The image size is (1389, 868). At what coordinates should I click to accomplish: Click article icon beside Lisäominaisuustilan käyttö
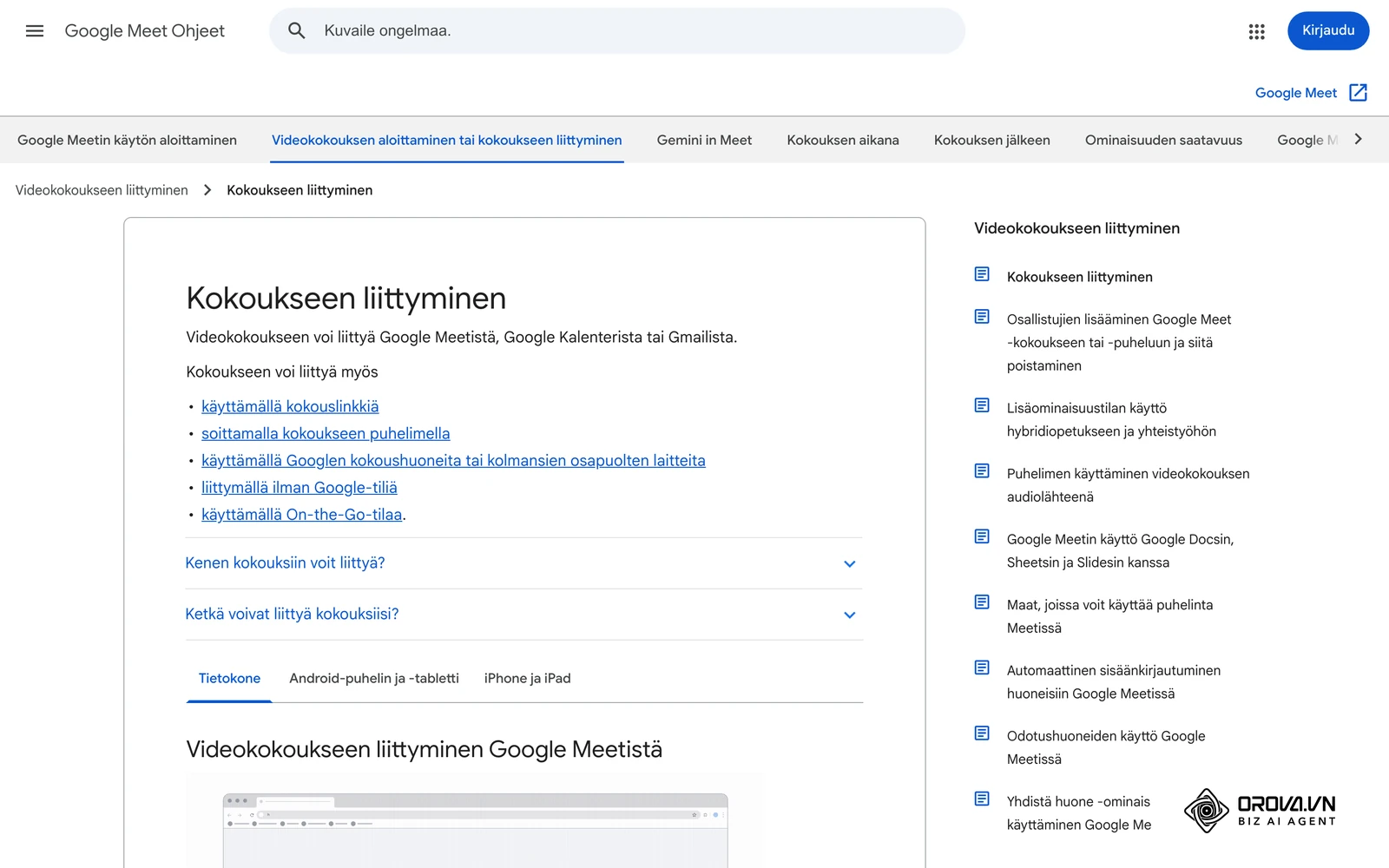tap(982, 405)
